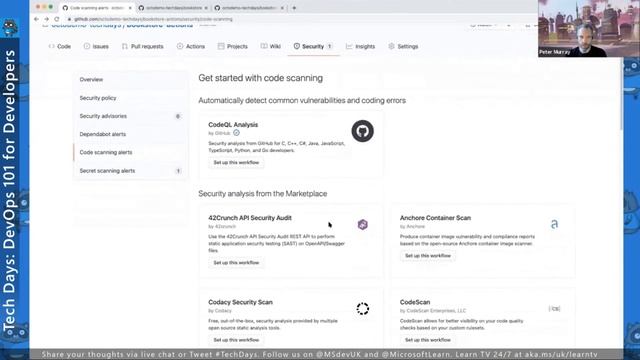Open the Code repository tab
Viewport: 640px width, 360px height.
click(x=60, y=47)
